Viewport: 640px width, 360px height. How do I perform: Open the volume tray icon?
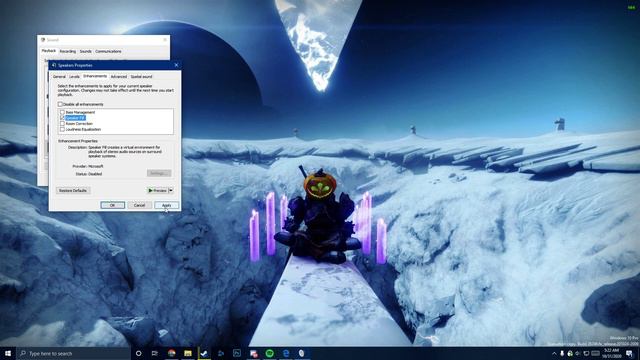click(x=578, y=353)
